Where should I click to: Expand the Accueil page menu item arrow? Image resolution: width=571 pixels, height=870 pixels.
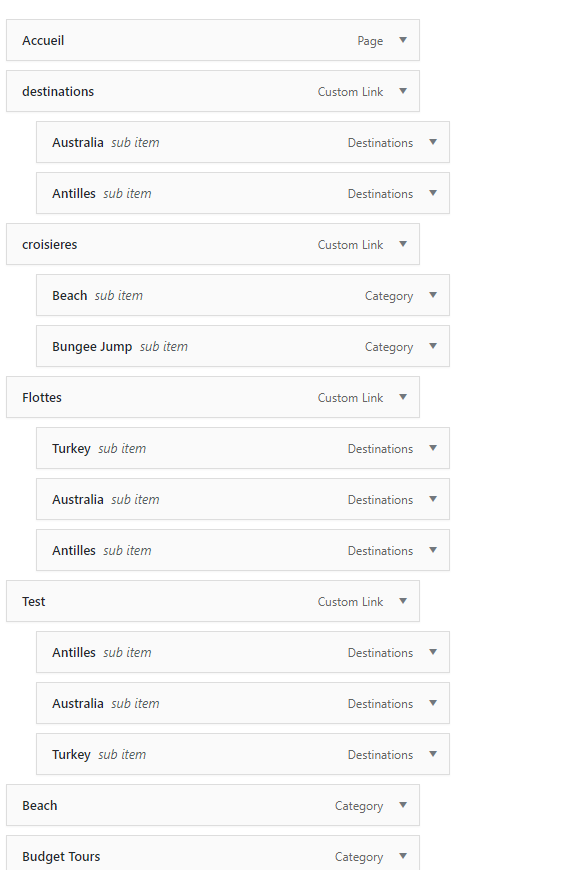(403, 40)
